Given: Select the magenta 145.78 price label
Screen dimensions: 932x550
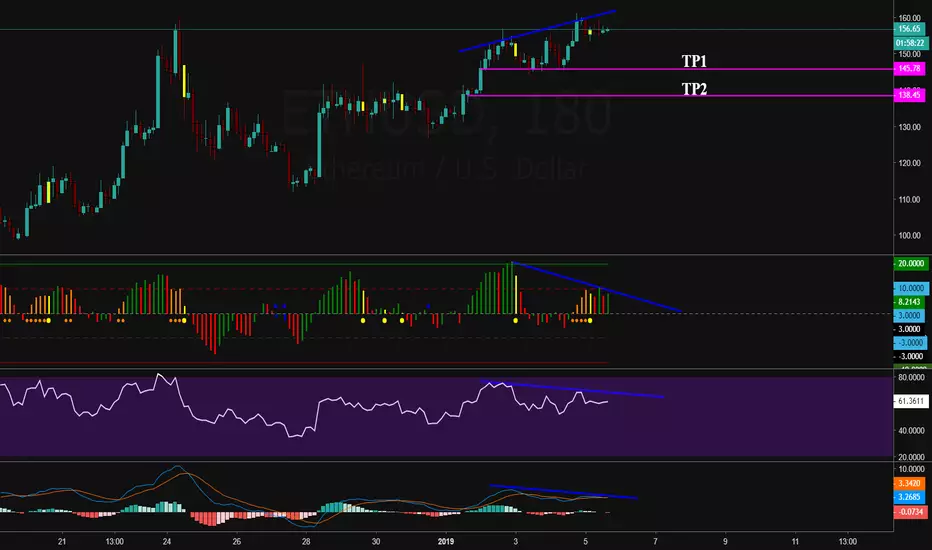Looking at the screenshot, I should point(909,68).
